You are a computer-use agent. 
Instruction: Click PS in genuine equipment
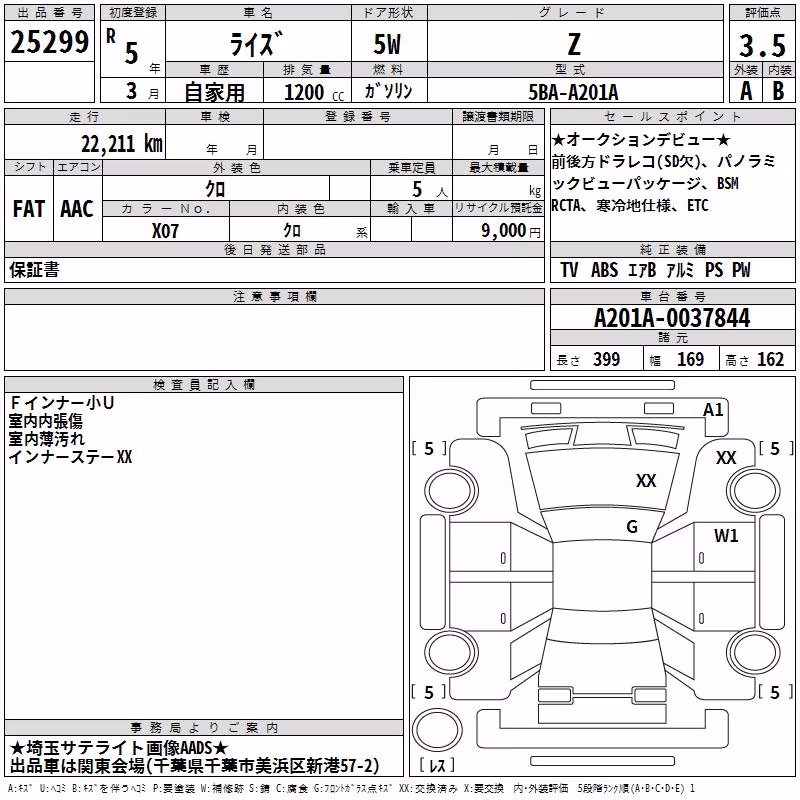click(x=714, y=270)
